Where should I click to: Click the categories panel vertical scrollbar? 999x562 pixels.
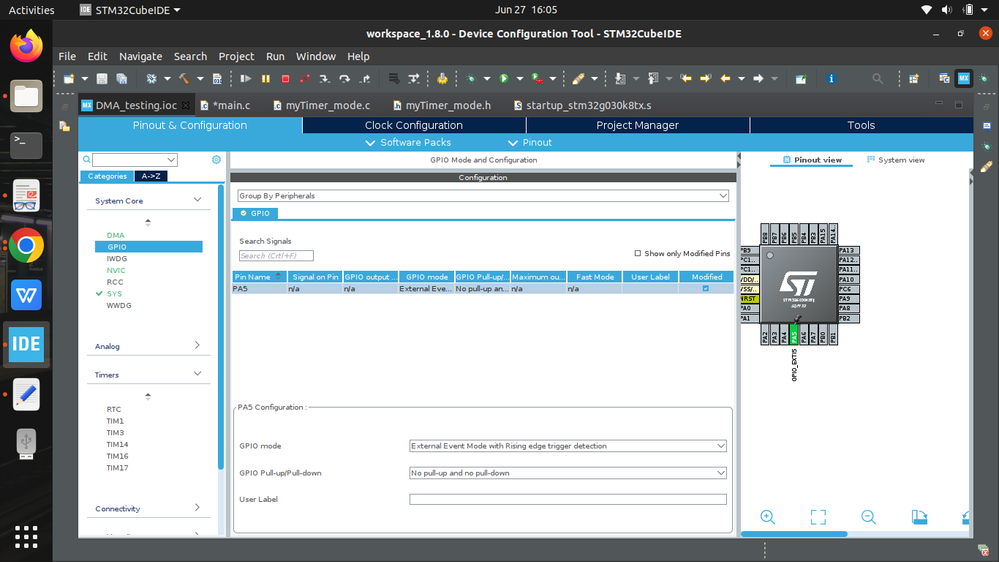pyautogui.click(x=221, y=327)
